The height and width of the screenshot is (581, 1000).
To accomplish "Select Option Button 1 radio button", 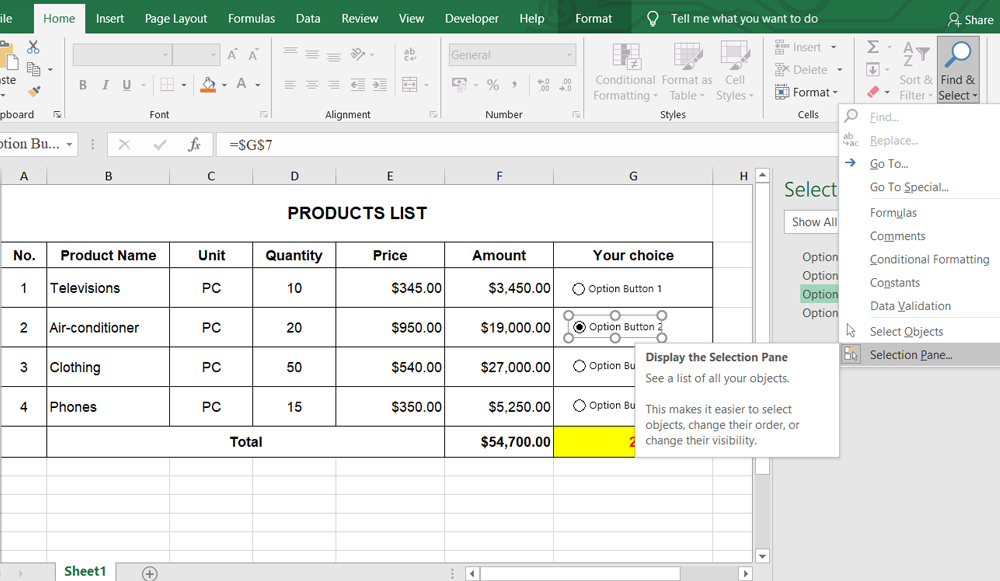I will pos(578,289).
